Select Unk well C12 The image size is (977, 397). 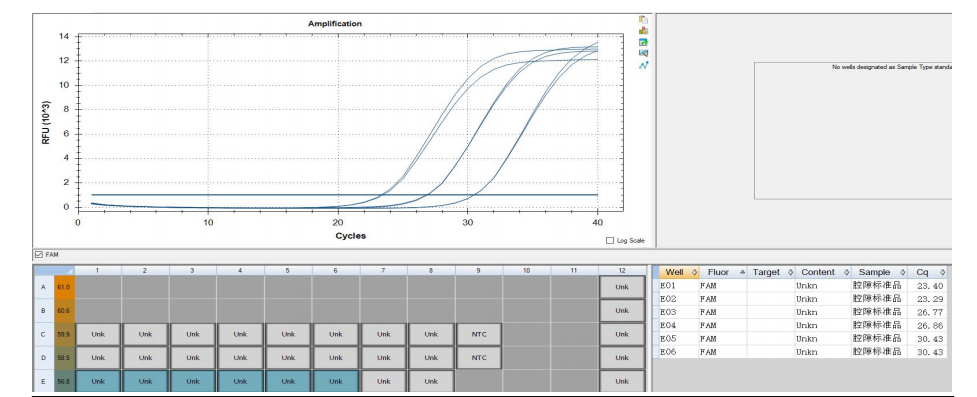coord(622,334)
